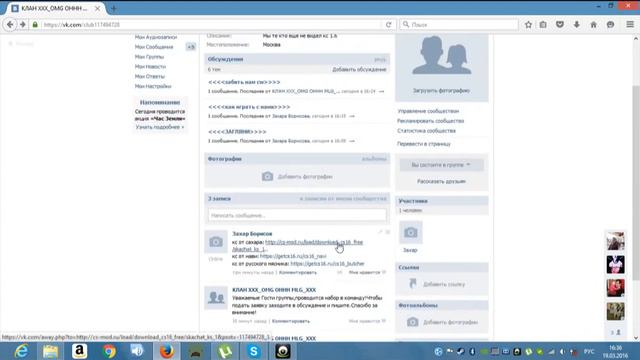
Task: Open Мои Группы in the left menu
Action: [149, 57]
